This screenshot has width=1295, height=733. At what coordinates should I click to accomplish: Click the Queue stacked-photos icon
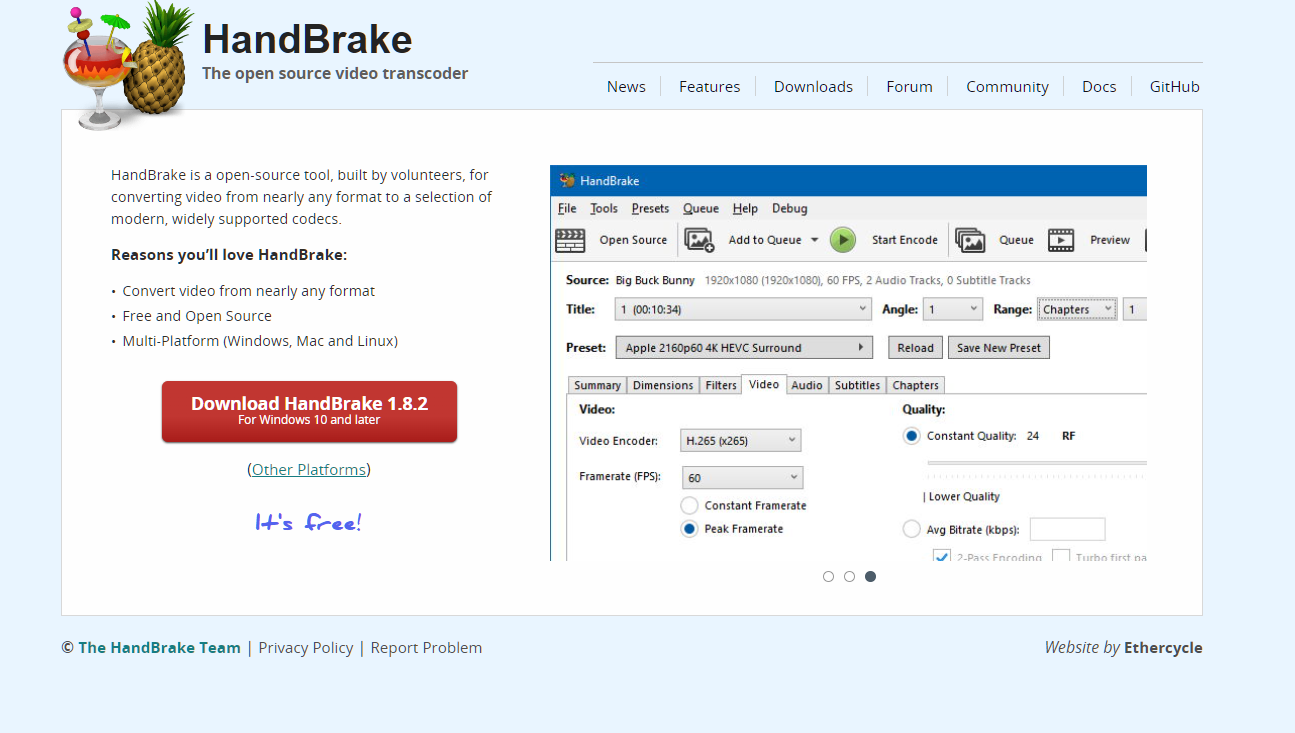[970, 240]
